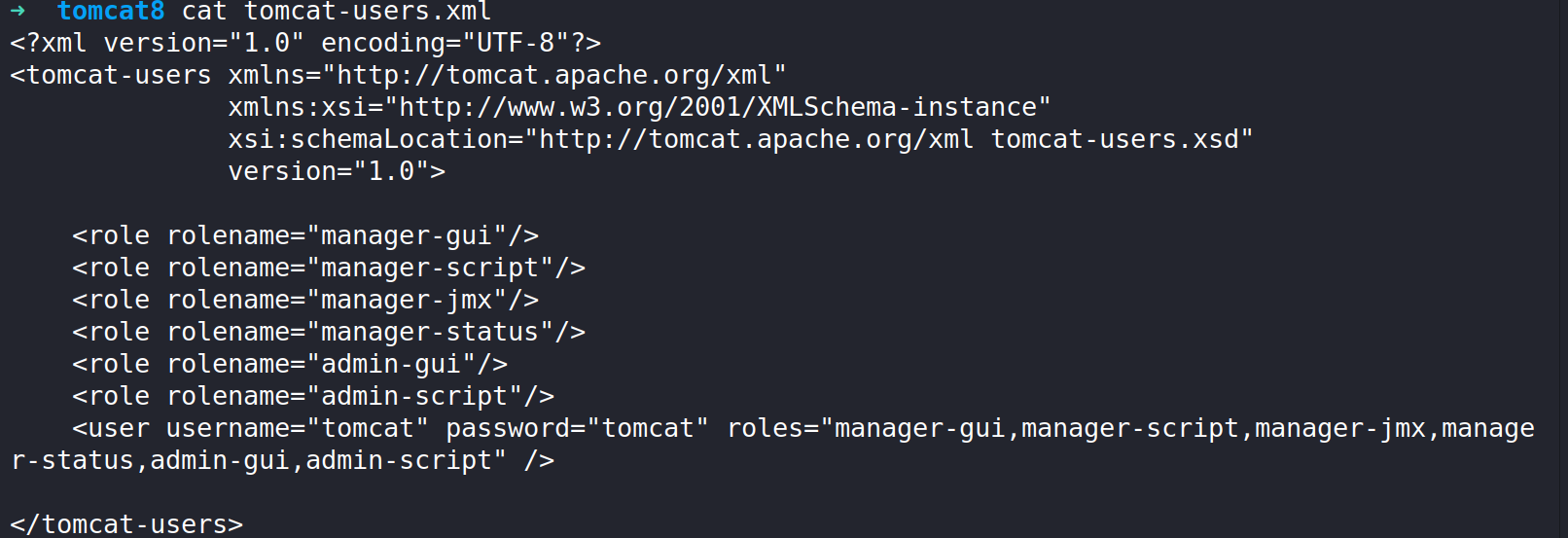Click the green prompt arrow
1568x538 pixels.
(18, 11)
